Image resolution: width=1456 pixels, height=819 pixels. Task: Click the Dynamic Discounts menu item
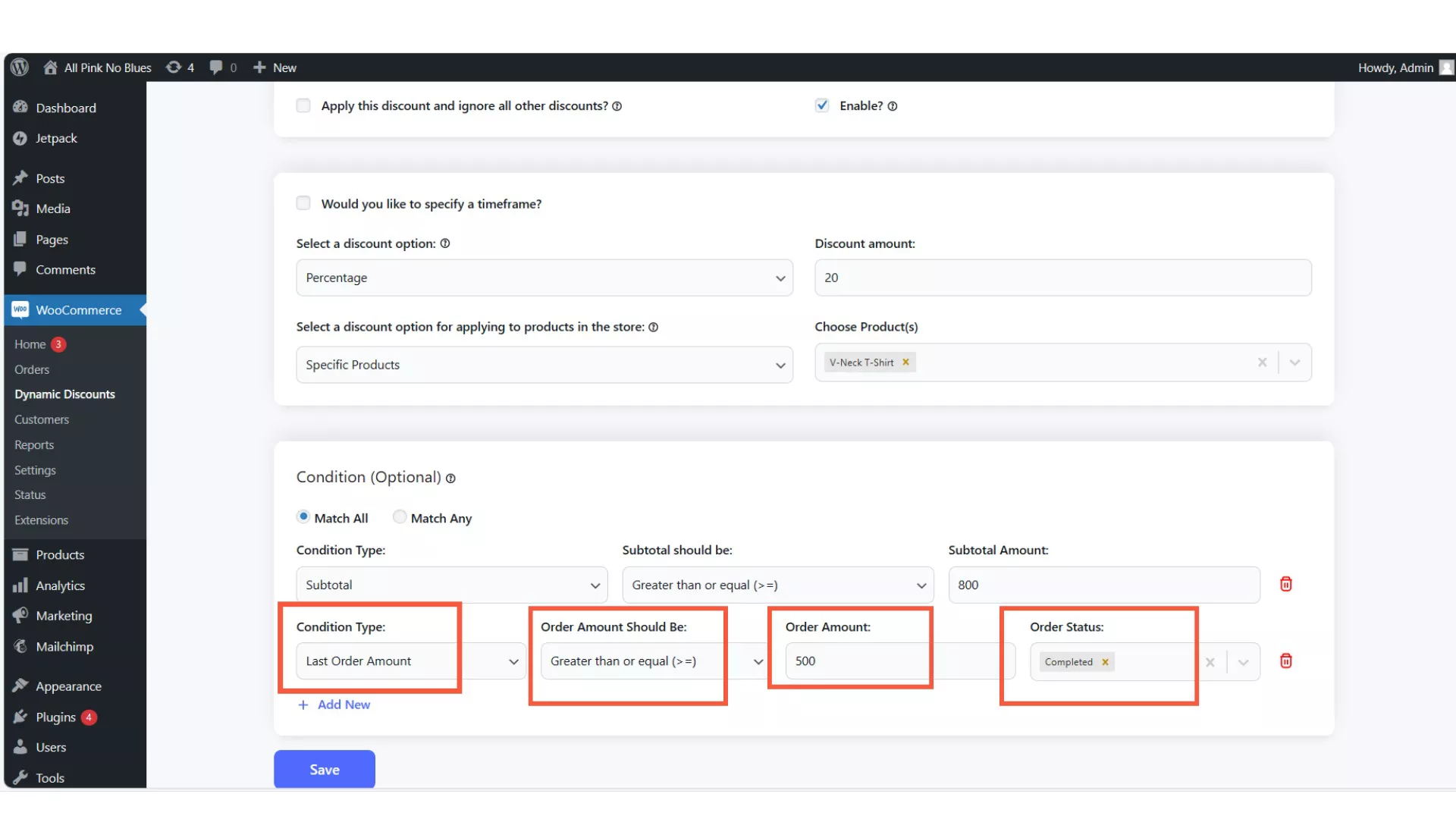tap(65, 394)
